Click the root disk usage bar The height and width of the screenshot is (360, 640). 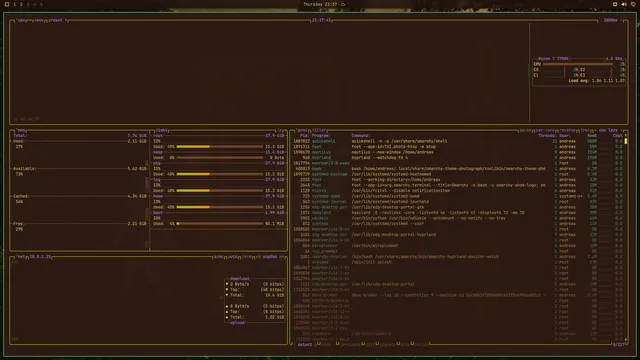(x=220, y=147)
